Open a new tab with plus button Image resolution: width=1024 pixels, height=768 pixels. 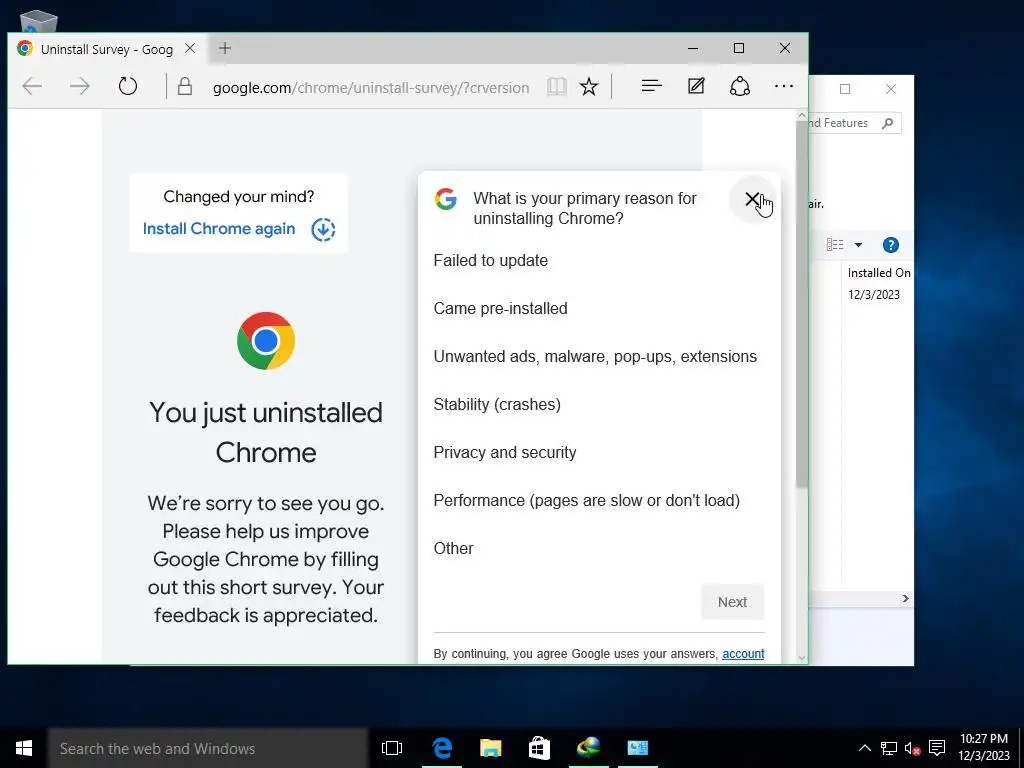225,48
